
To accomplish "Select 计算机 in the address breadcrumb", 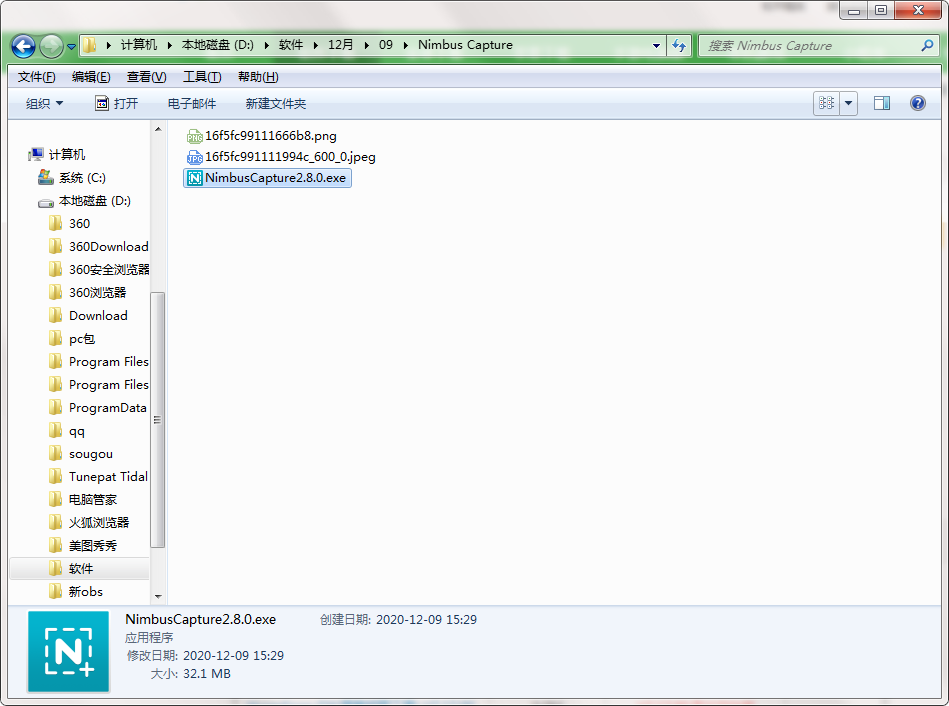I will pyautogui.click(x=139, y=45).
